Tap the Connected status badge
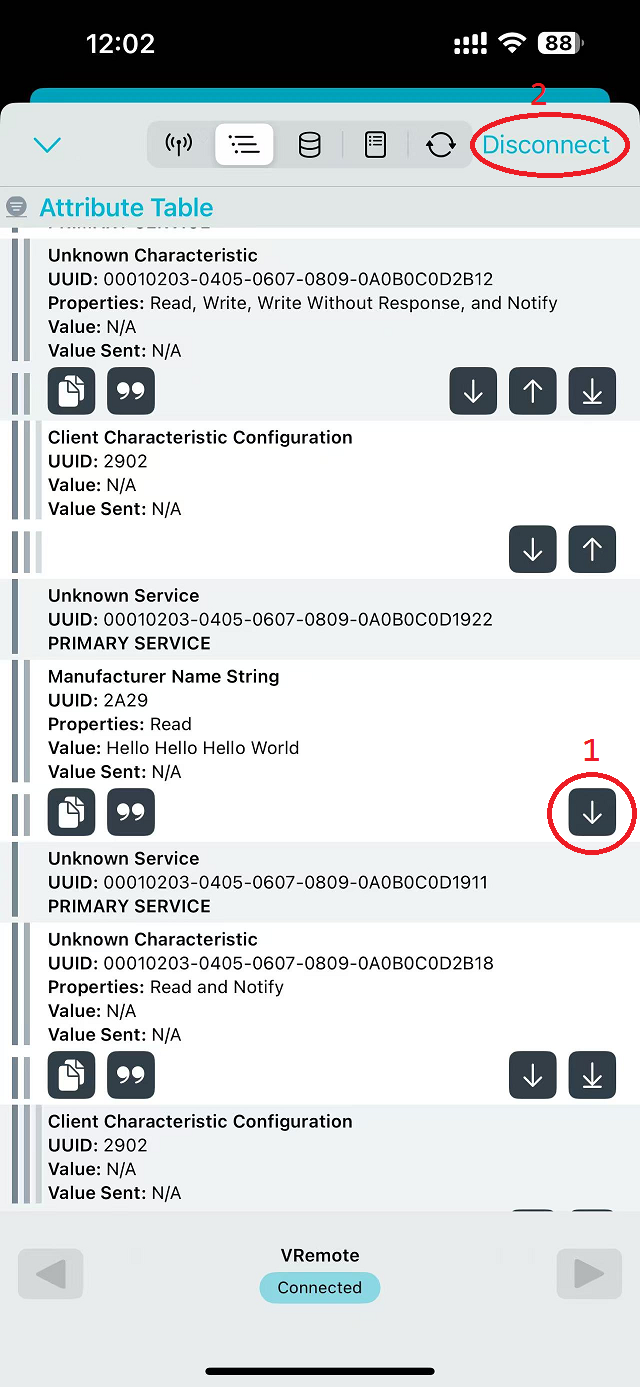640x1387 pixels. (320, 1288)
